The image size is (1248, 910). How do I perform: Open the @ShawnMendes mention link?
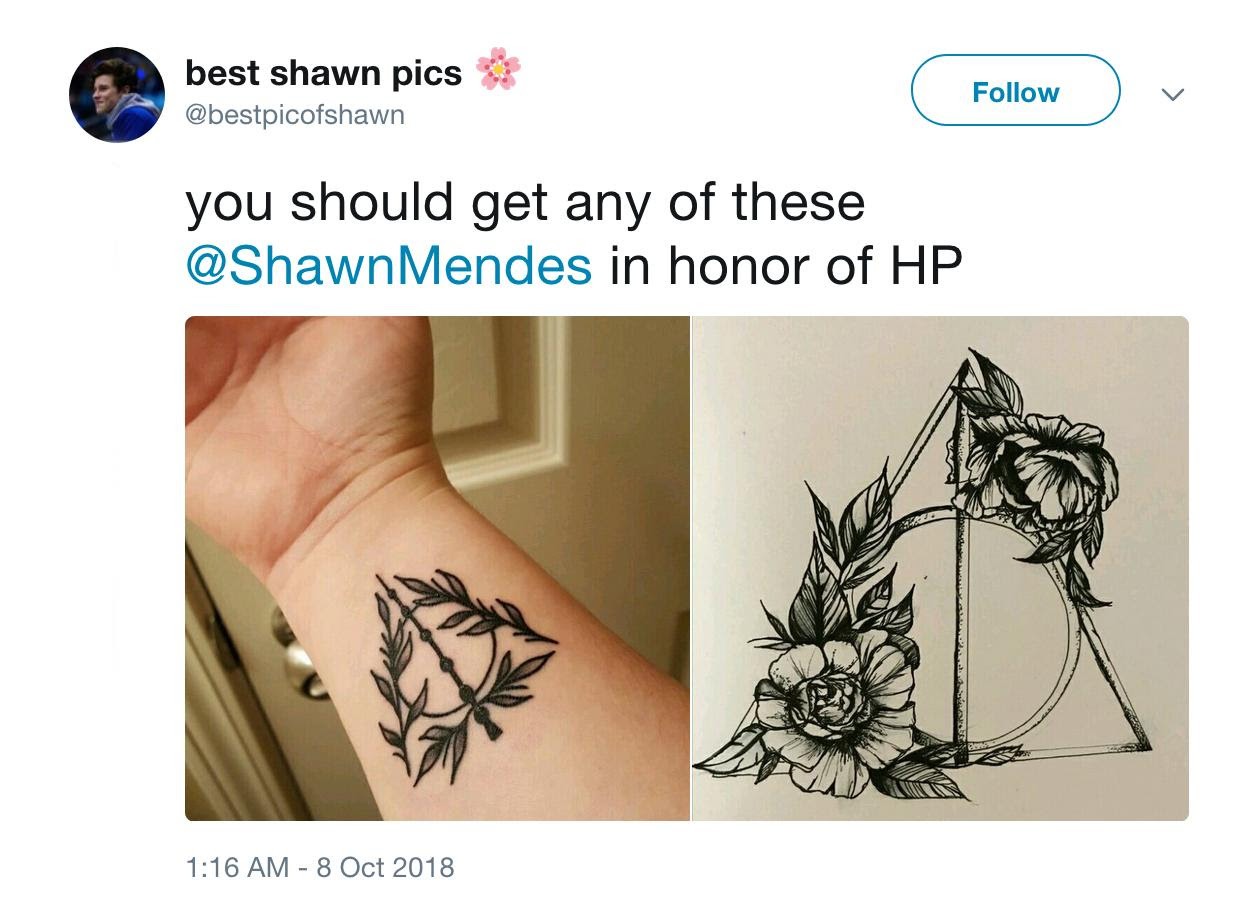click(389, 265)
